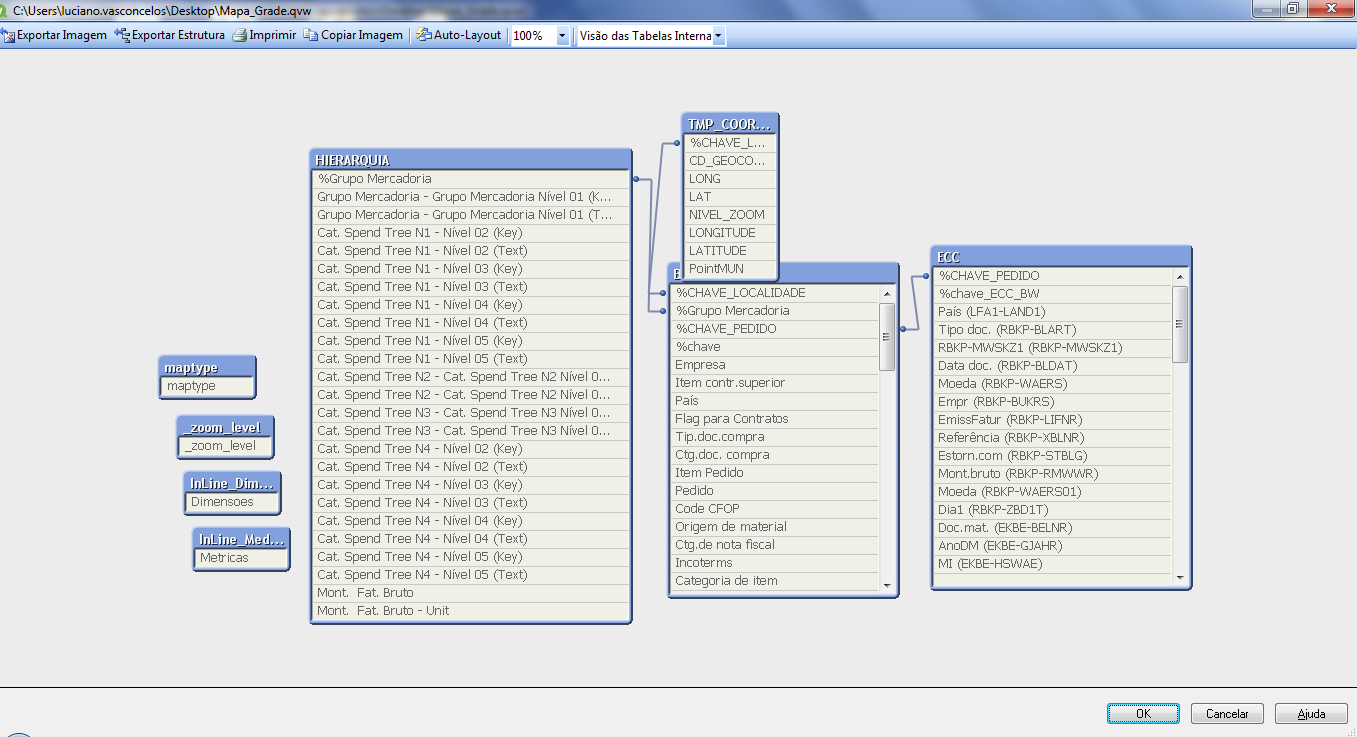1357x737 pixels.
Task: Select the %CHAVE_LOCALIDADE field
Action: [x=775, y=293]
